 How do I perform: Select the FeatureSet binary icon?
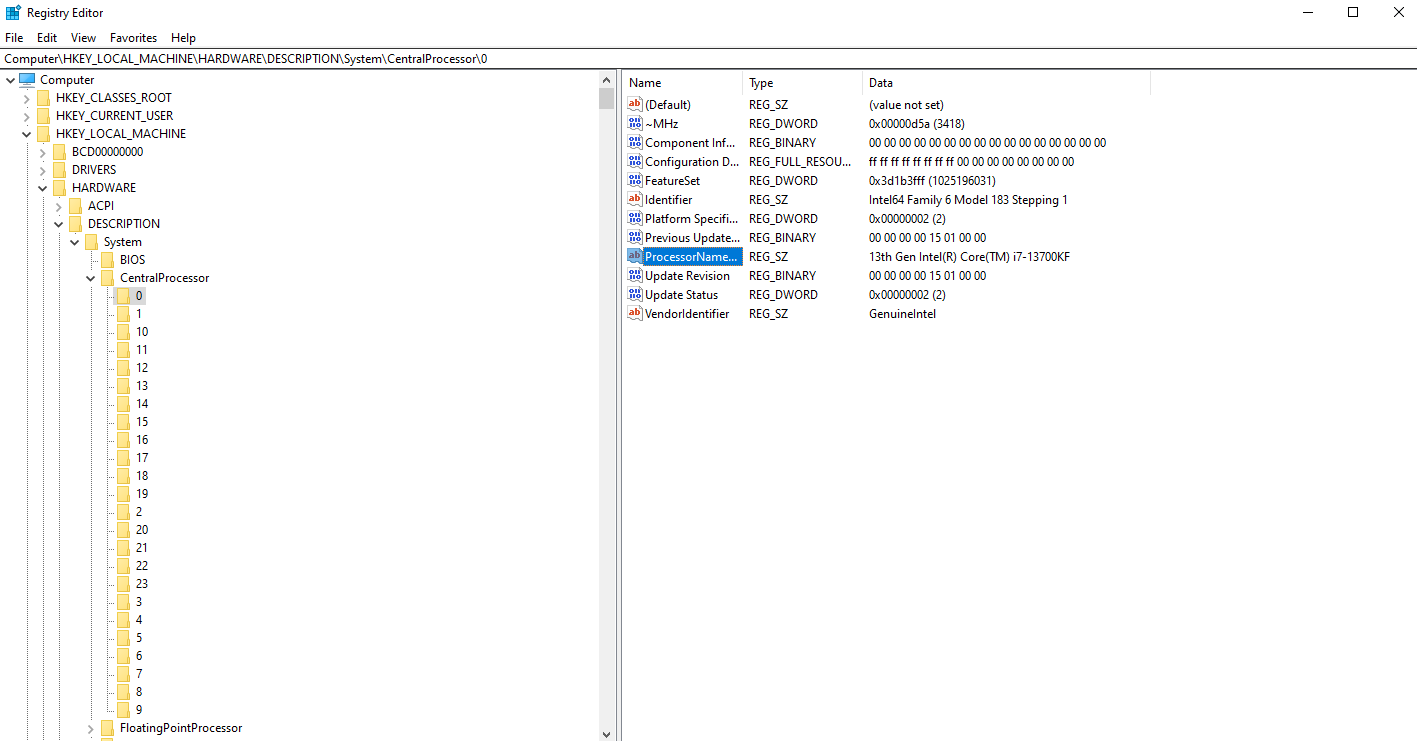(x=634, y=180)
